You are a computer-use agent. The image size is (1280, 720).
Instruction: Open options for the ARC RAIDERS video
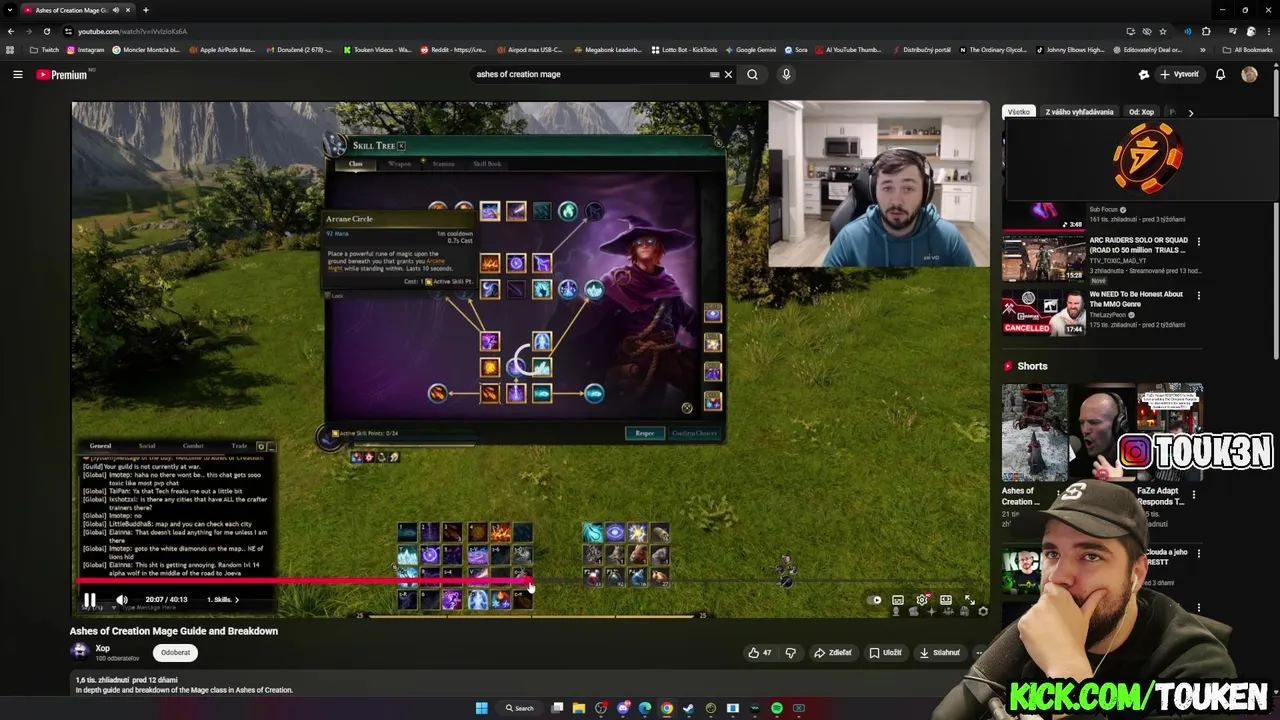[x=1198, y=241]
